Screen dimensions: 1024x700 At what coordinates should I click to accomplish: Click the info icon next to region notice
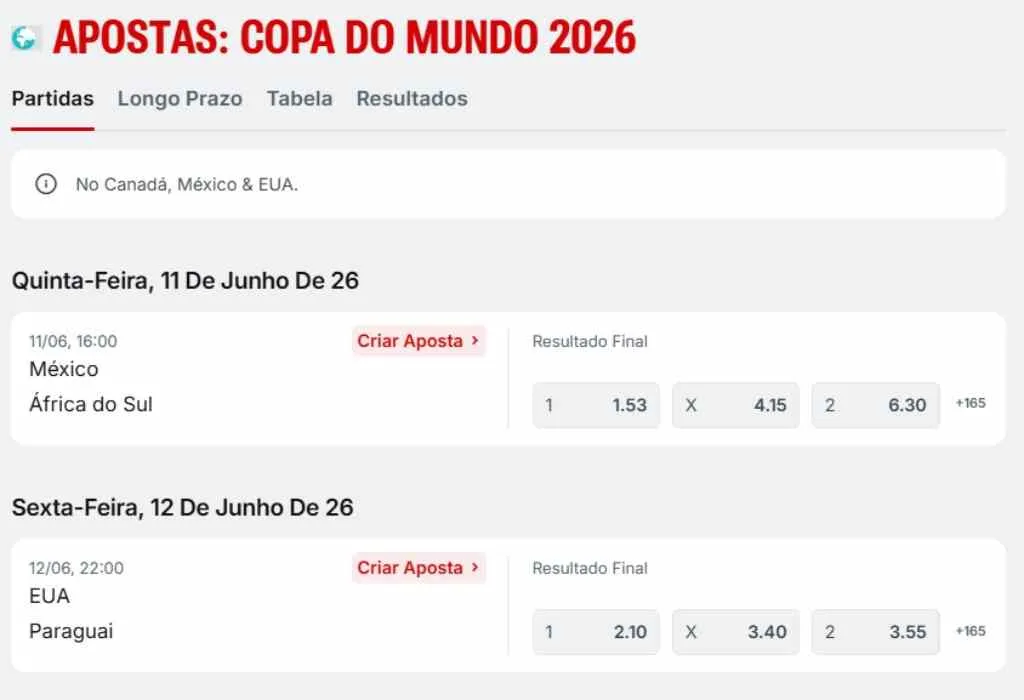pyautogui.click(x=44, y=184)
